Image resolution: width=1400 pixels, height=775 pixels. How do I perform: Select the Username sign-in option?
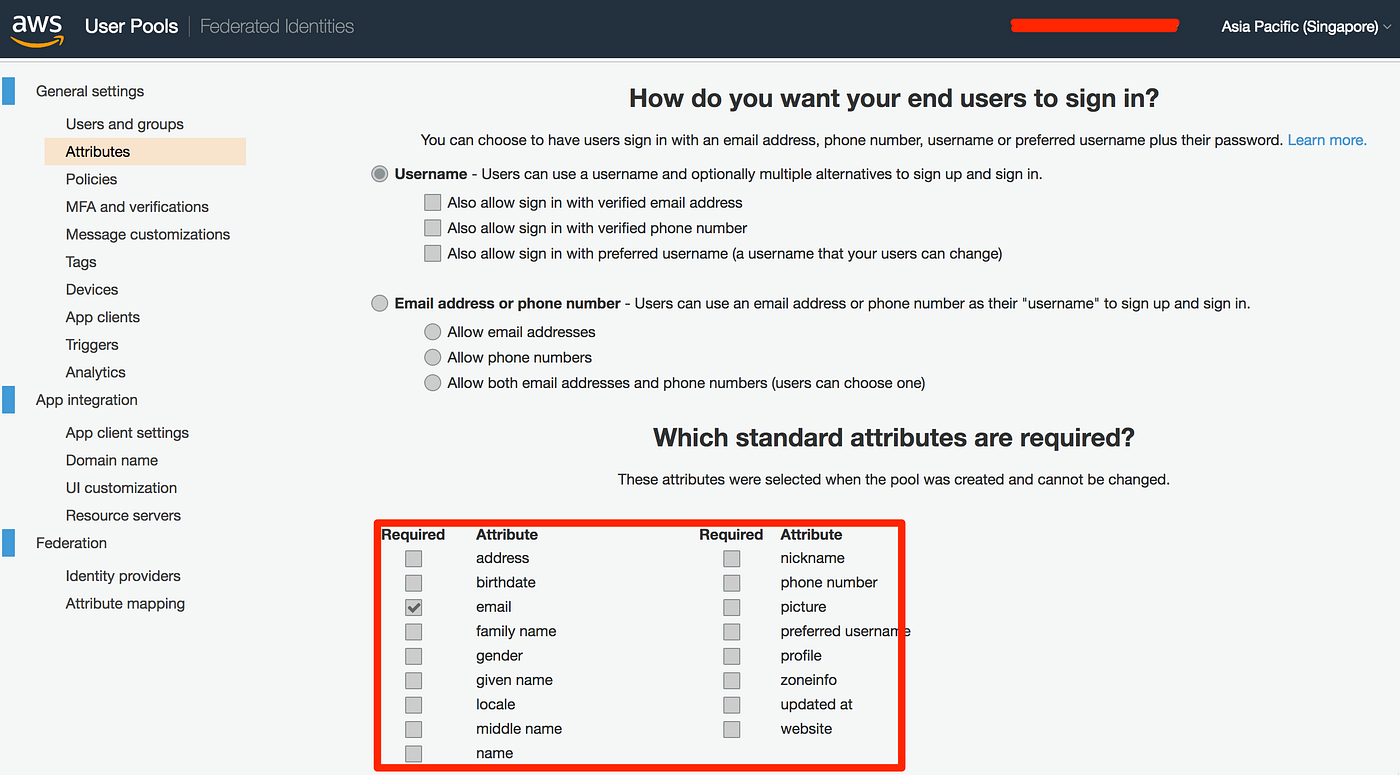pos(379,173)
